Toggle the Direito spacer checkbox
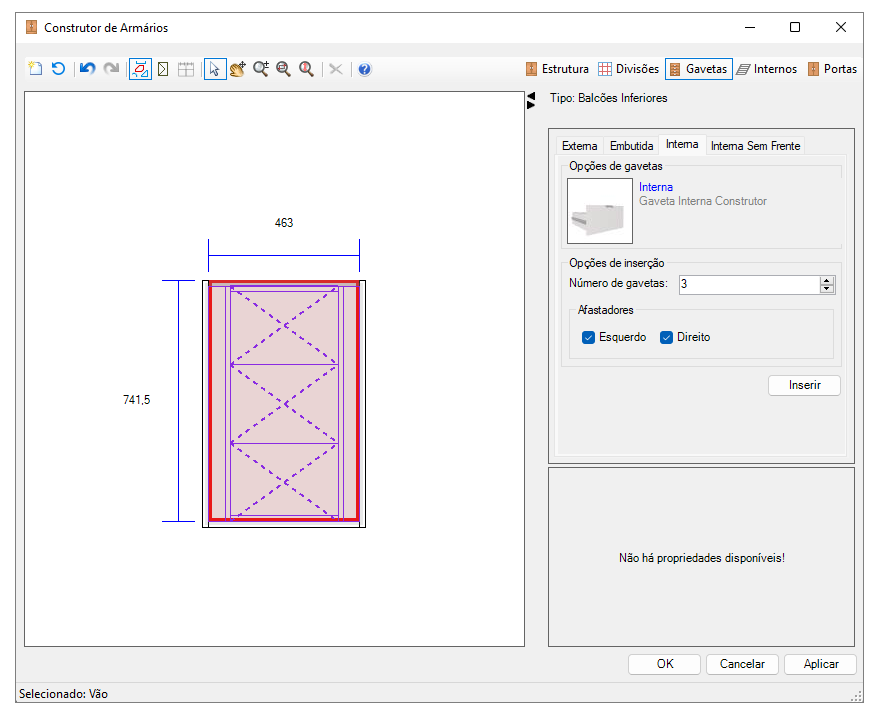The image size is (880, 720). click(666, 337)
